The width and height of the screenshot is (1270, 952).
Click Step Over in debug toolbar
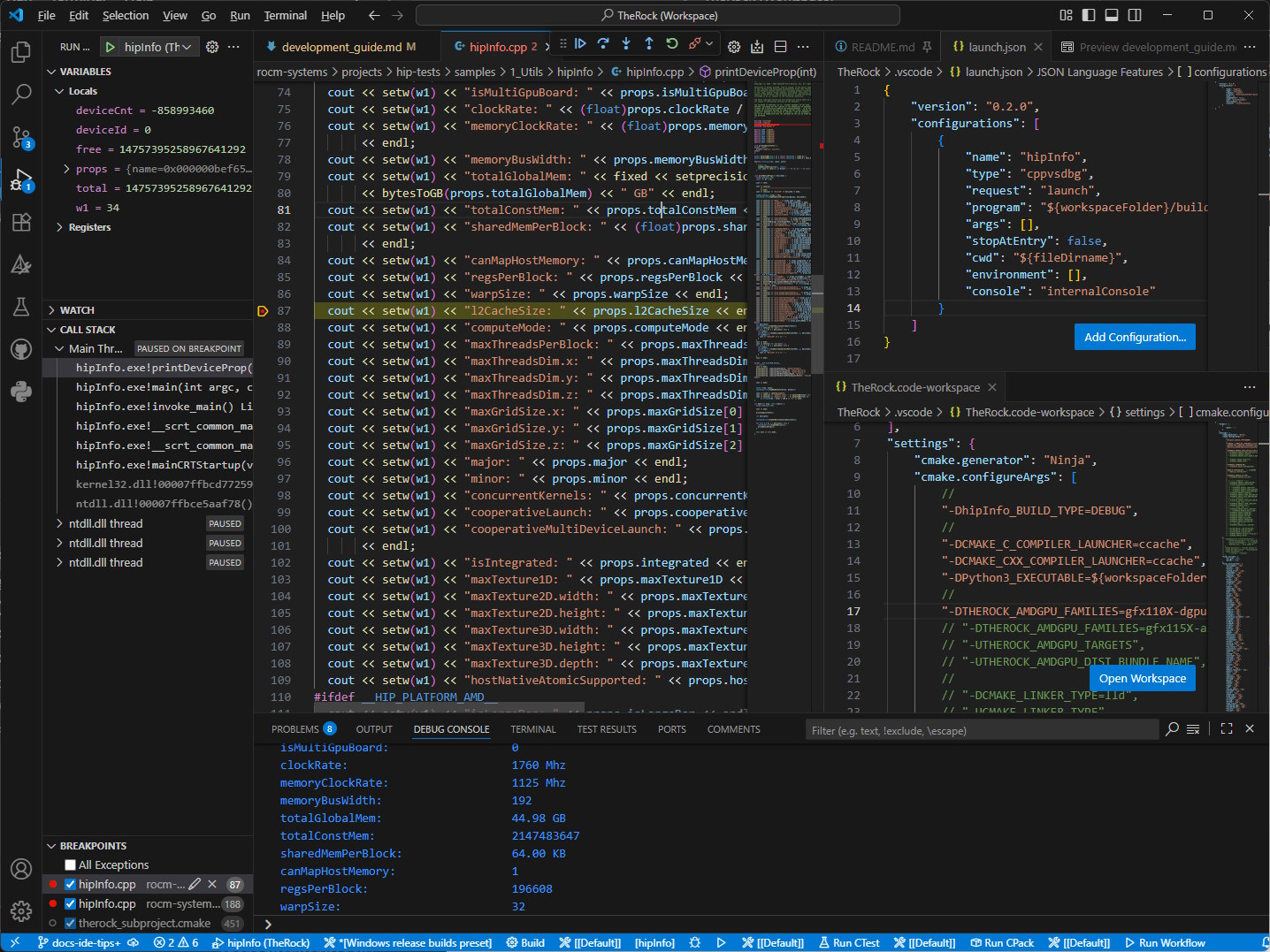point(603,44)
